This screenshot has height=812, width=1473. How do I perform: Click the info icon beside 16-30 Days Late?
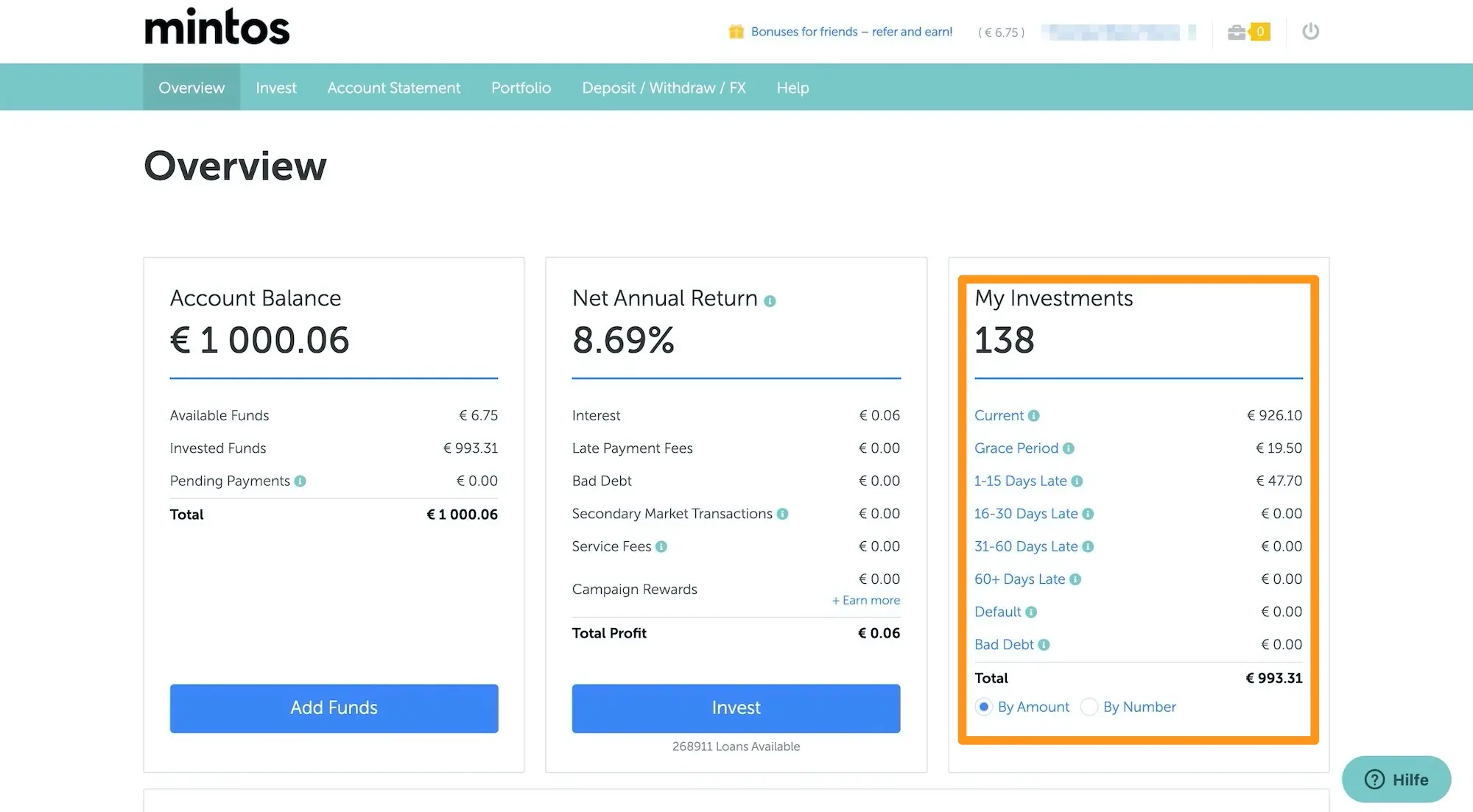tap(1088, 514)
